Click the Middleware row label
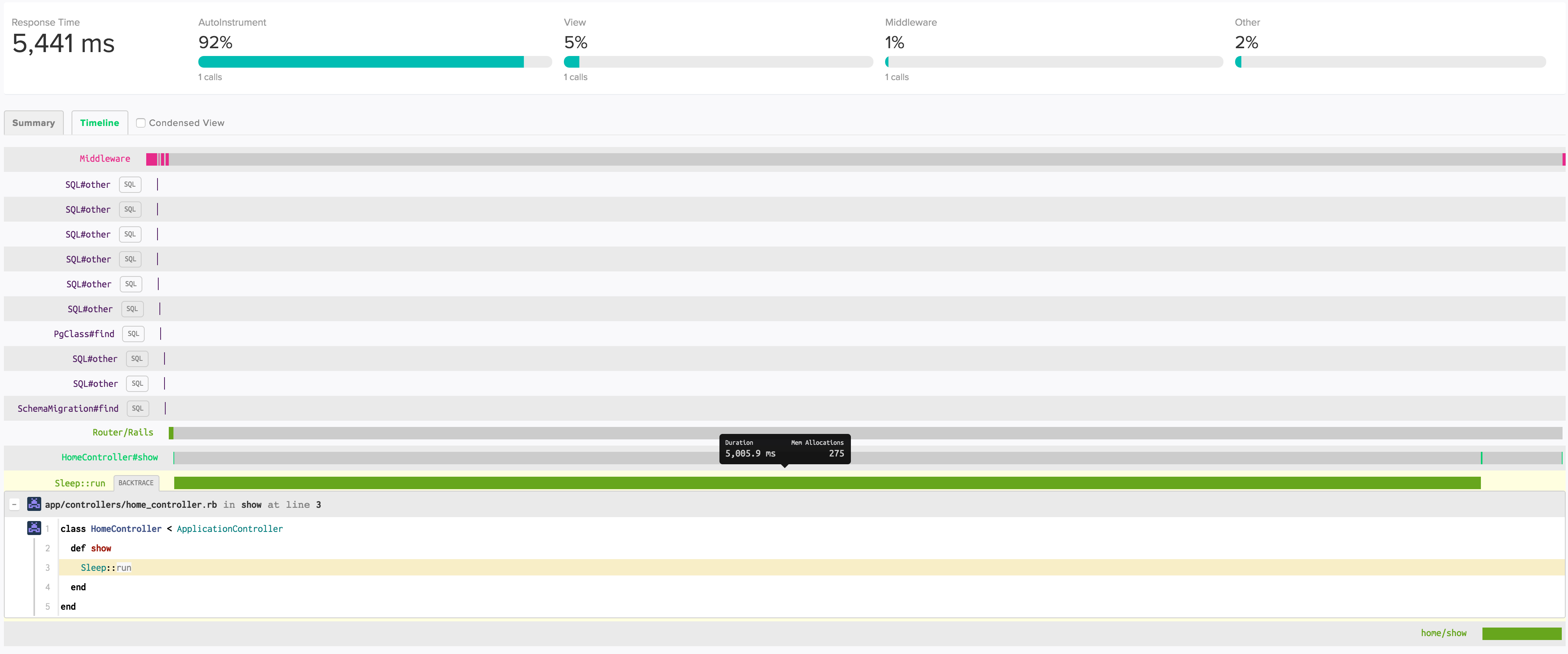Image resolution: width=1568 pixels, height=654 pixels. 105,159
